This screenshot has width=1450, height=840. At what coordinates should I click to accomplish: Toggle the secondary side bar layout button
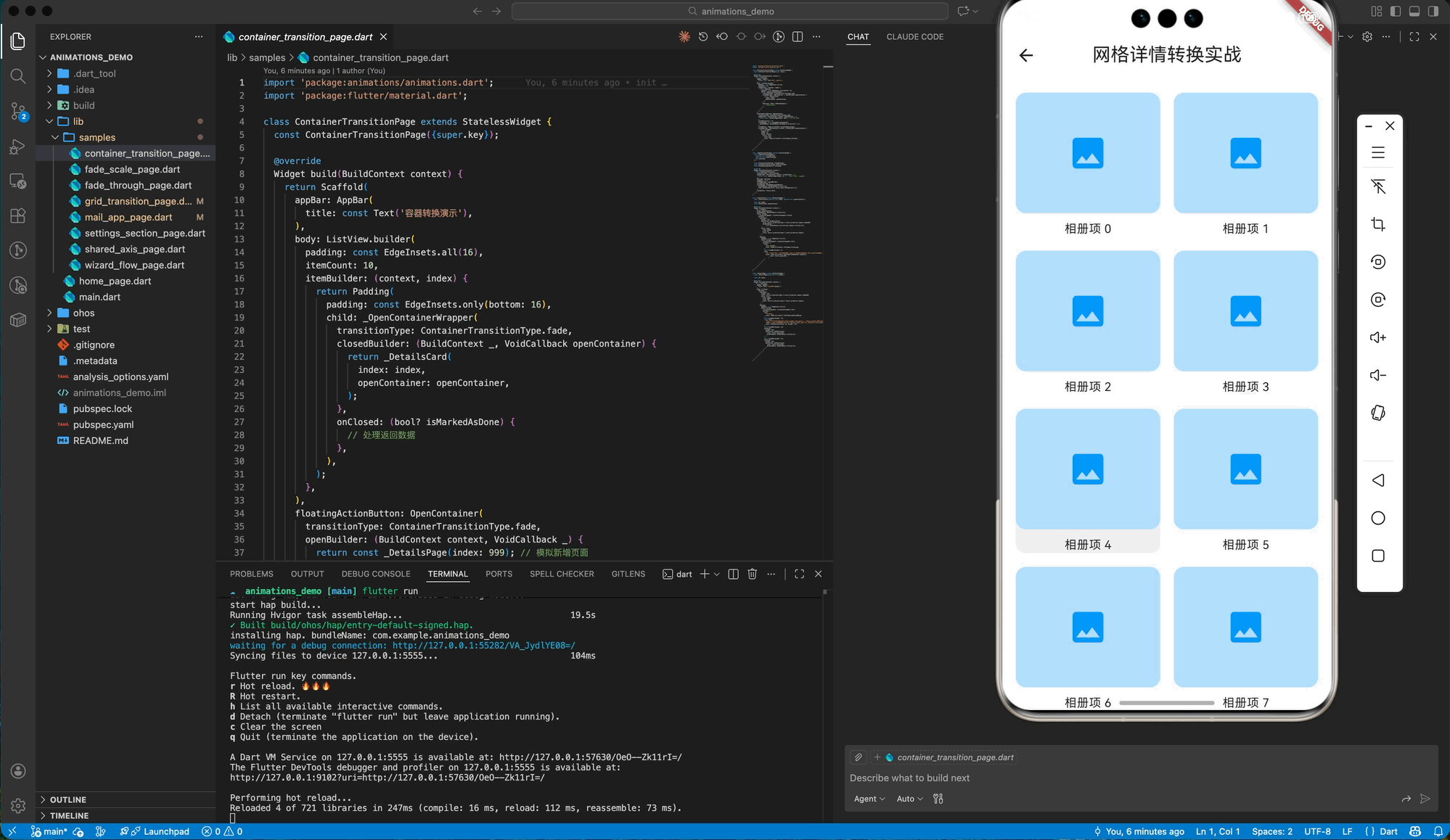(x=1433, y=11)
